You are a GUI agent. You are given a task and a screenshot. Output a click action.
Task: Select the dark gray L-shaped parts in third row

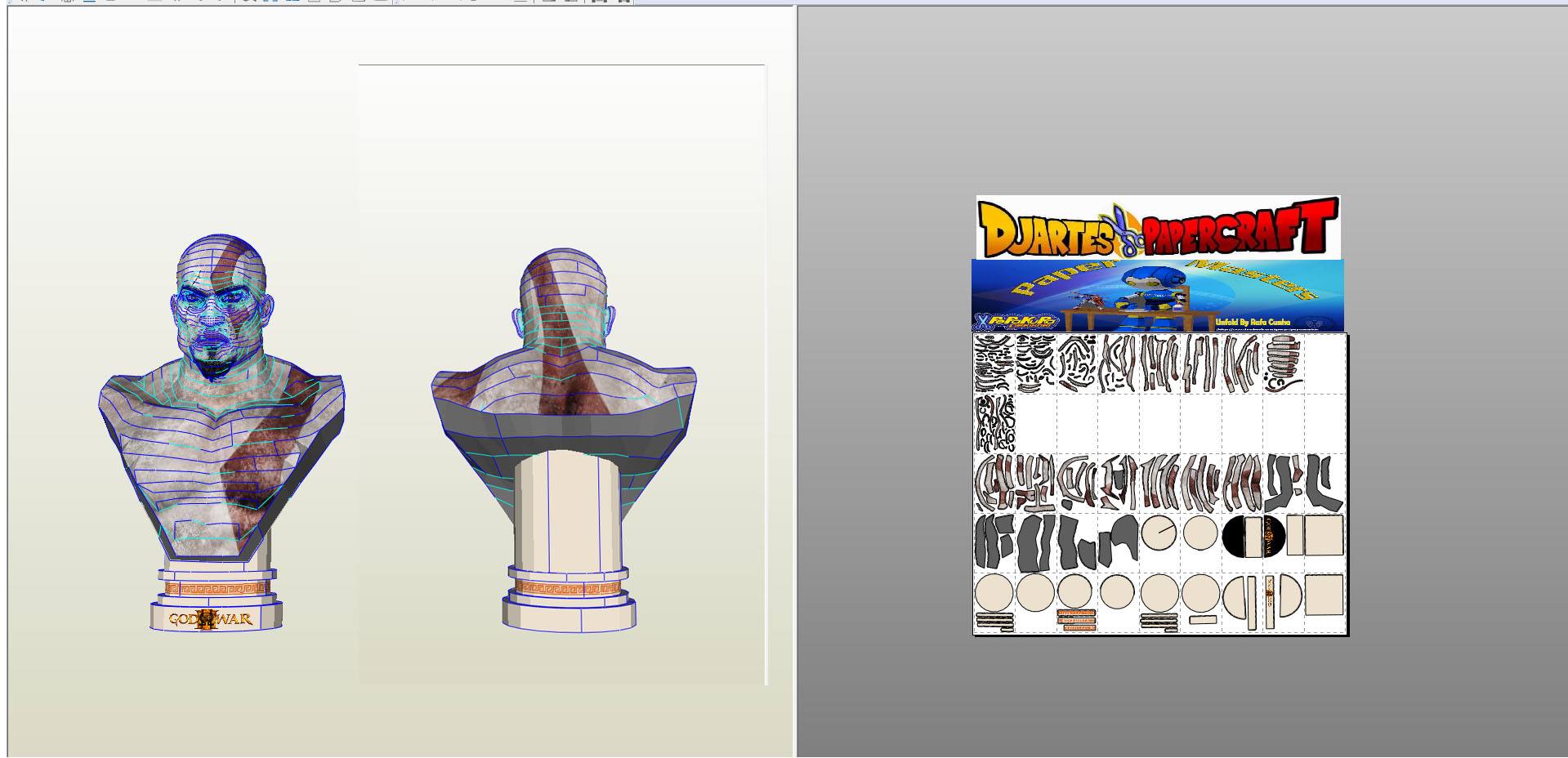pyautogui.click(x=1304, y=482)
